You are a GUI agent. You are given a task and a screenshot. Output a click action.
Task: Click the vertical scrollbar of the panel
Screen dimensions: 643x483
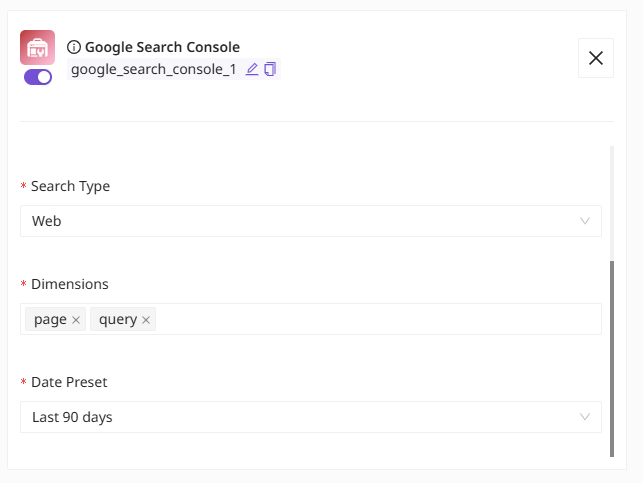(x=612, y=358)
